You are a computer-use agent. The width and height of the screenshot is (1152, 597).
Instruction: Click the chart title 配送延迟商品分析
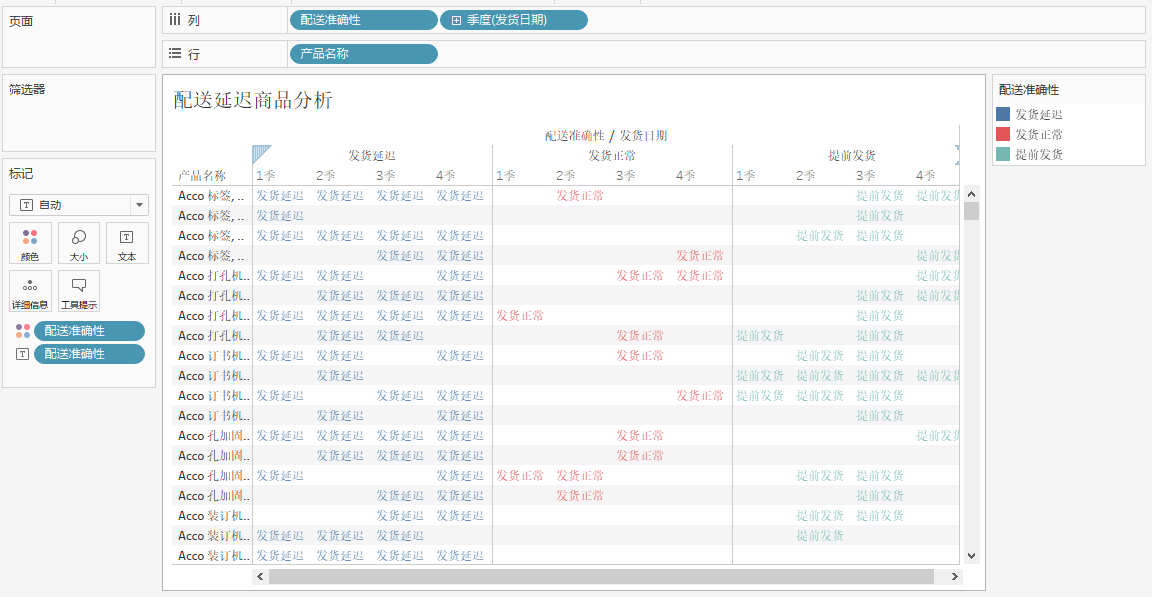click(252, 100)
